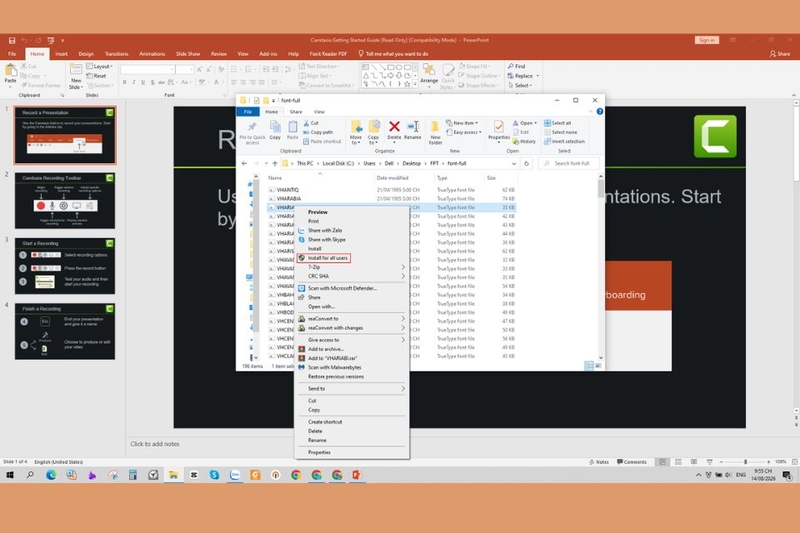The height and width of the screenshot is (533, 800).
Task: Click the Explorer Help question mark icon
Action: coord(600,112)
